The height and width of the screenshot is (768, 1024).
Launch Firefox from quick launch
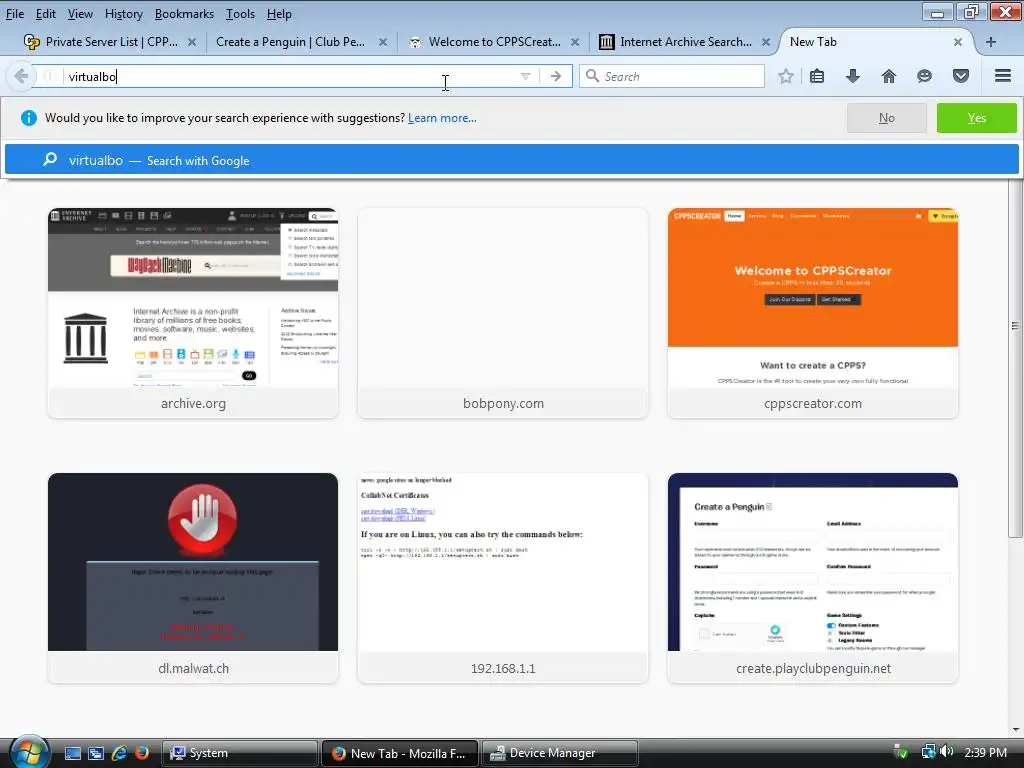pos(141,753)
